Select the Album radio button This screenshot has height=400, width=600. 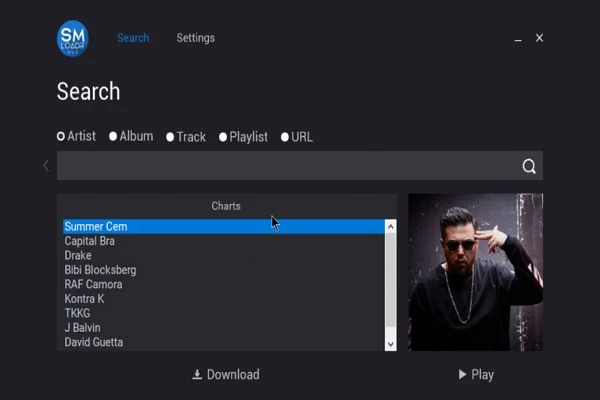point(113,136)
